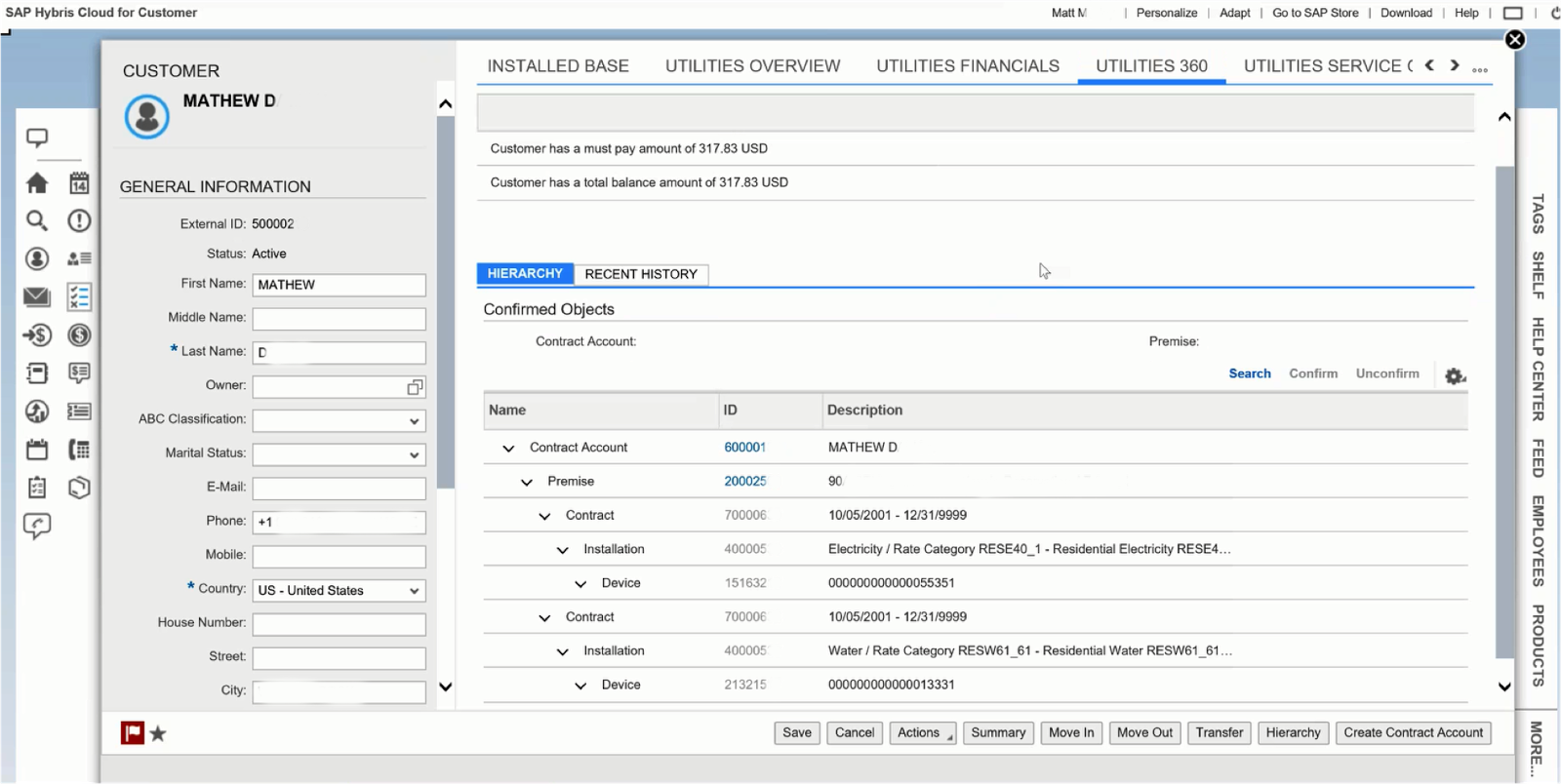The height and width of the screenshot is (784, 1561).
Task: Open the calendar icon showing 14
Action: tap(79, 182)
